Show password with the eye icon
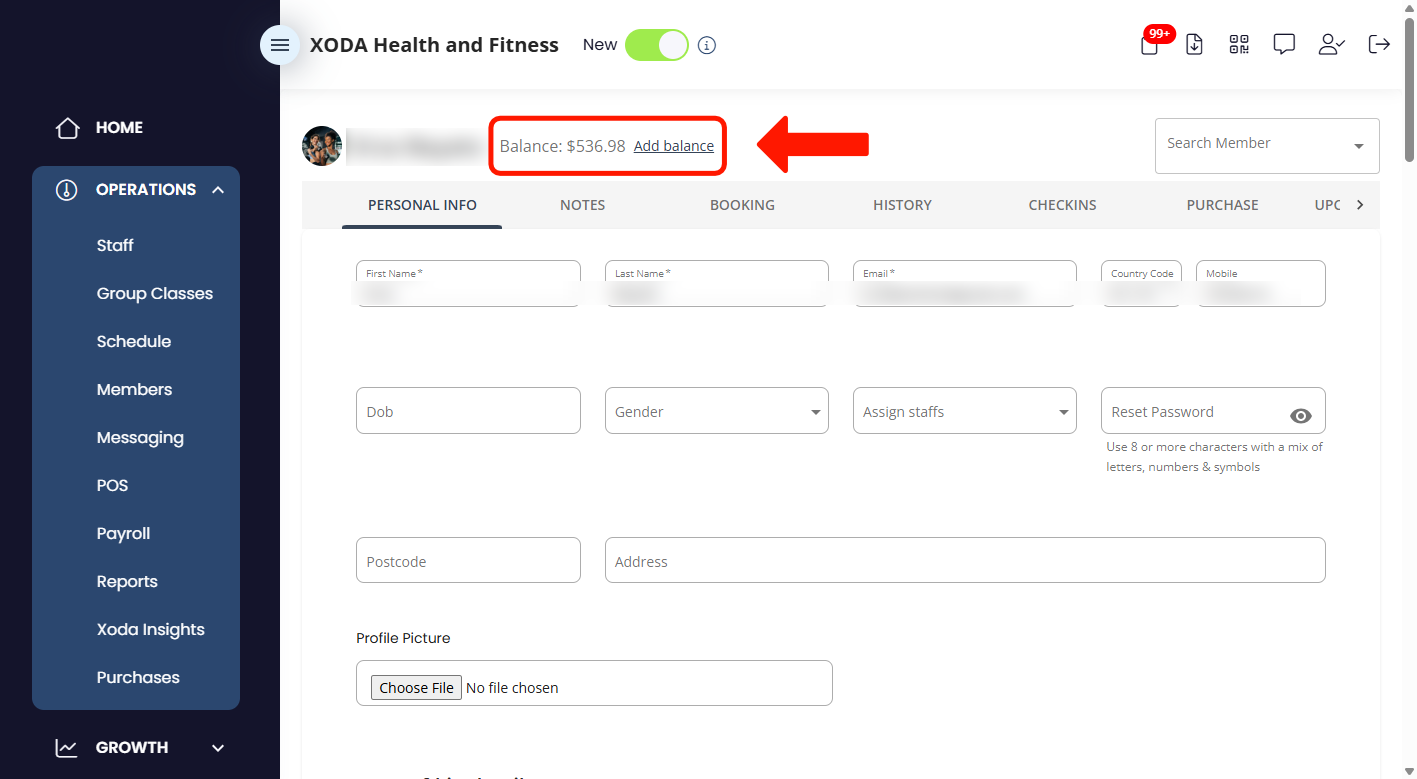 tap(1300, 416)
